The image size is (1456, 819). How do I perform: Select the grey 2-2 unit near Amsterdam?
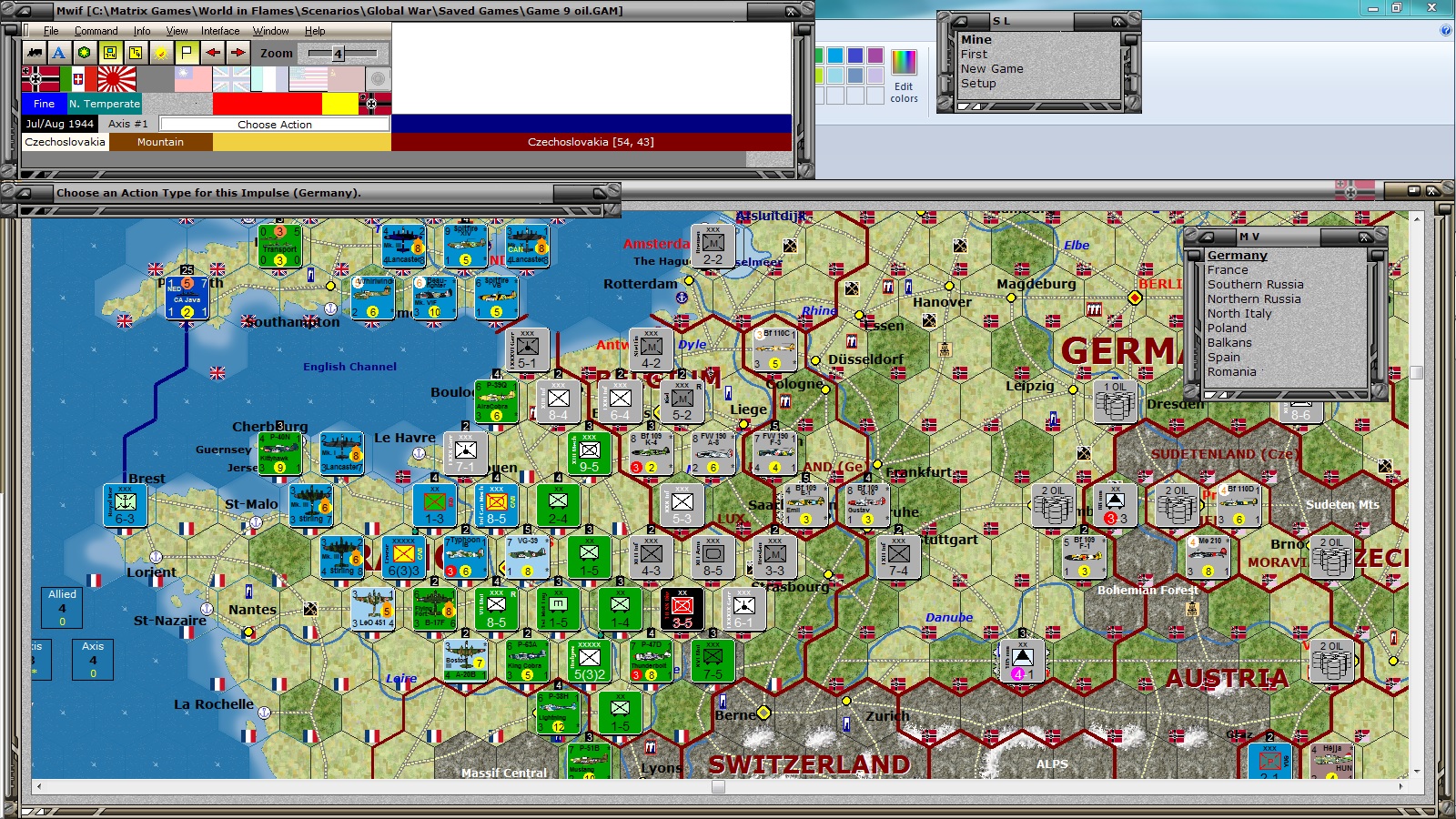[713, 246]
